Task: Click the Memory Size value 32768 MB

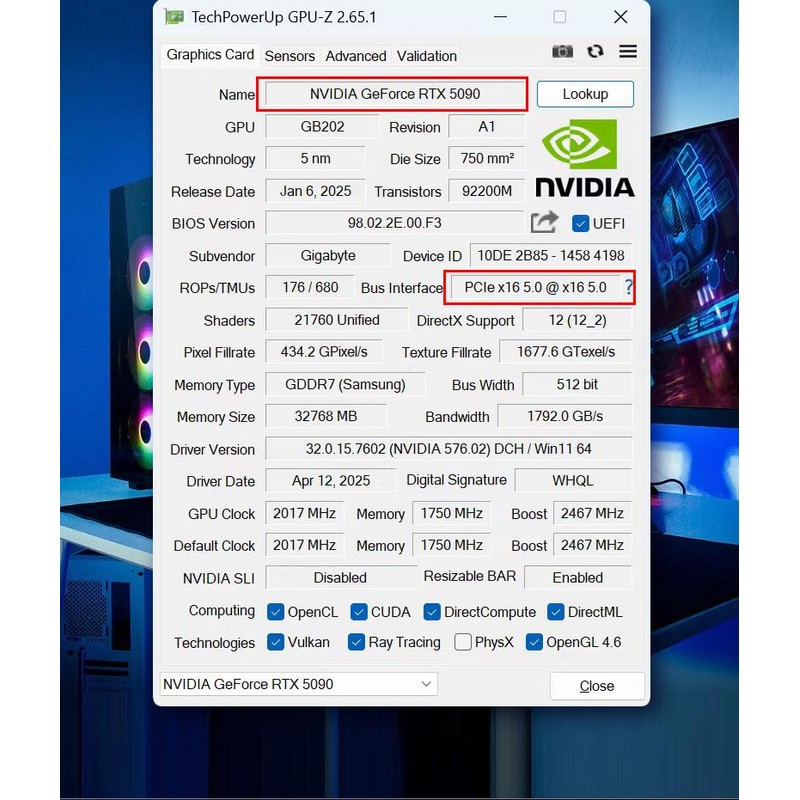Action: tap(326, 416)
